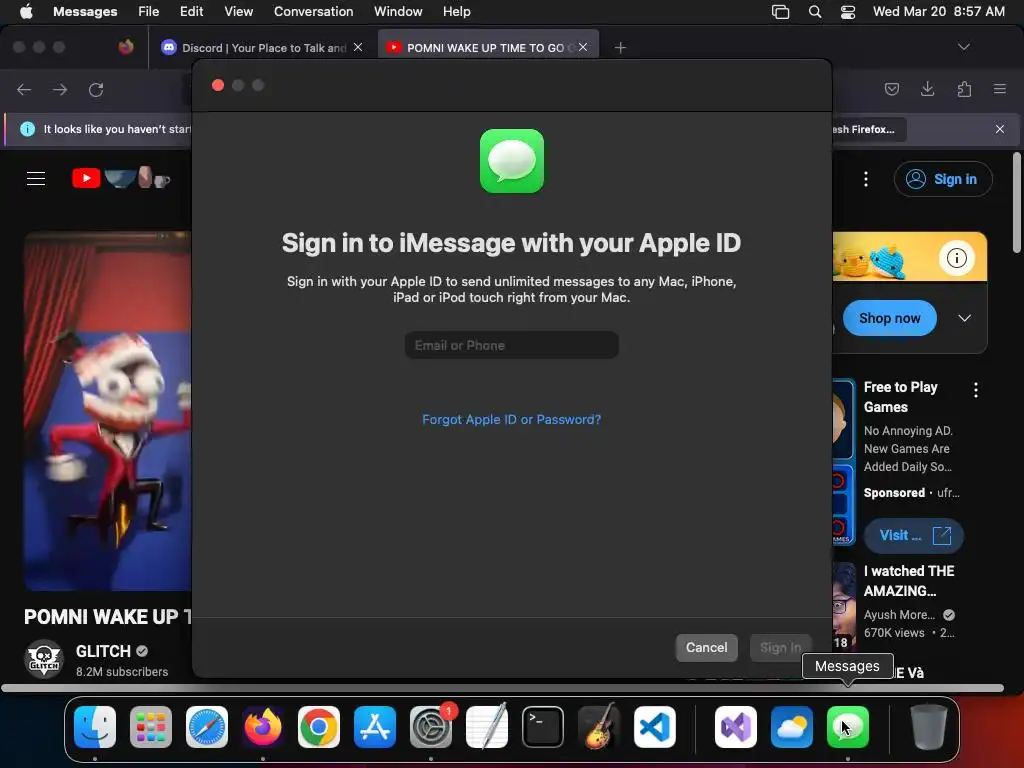This screenshot has height=768, width=1024.
Task: Expand the ad chevron beside Shop now
Action: (965, 318)
